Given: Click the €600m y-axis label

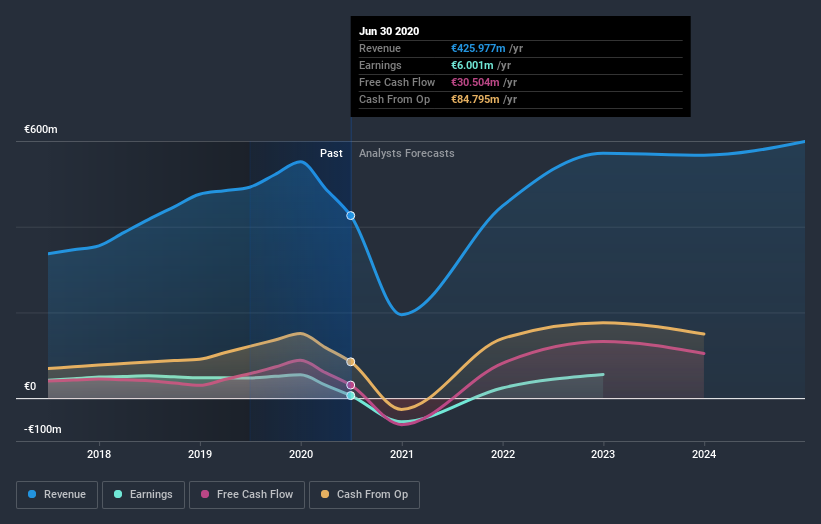Looking at the screenshot, I should pyautogui.click(x=41, y=129).
